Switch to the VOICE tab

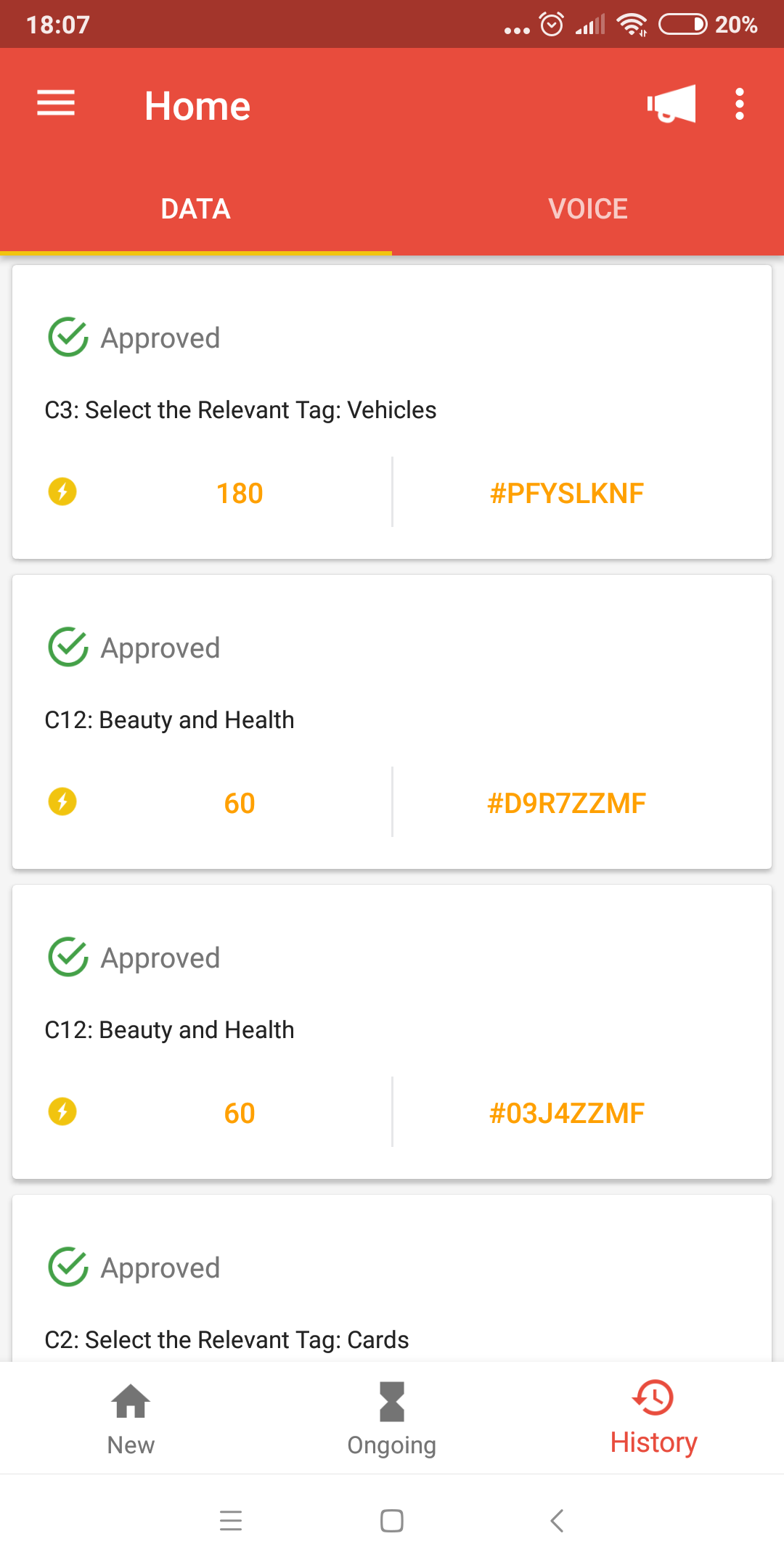(x=588, y=209)
